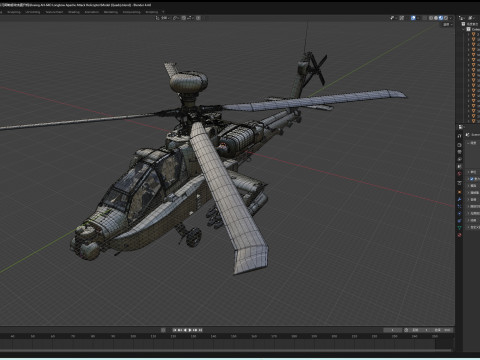
Task: Add a new workspace with the plus button
Action: 163,12
